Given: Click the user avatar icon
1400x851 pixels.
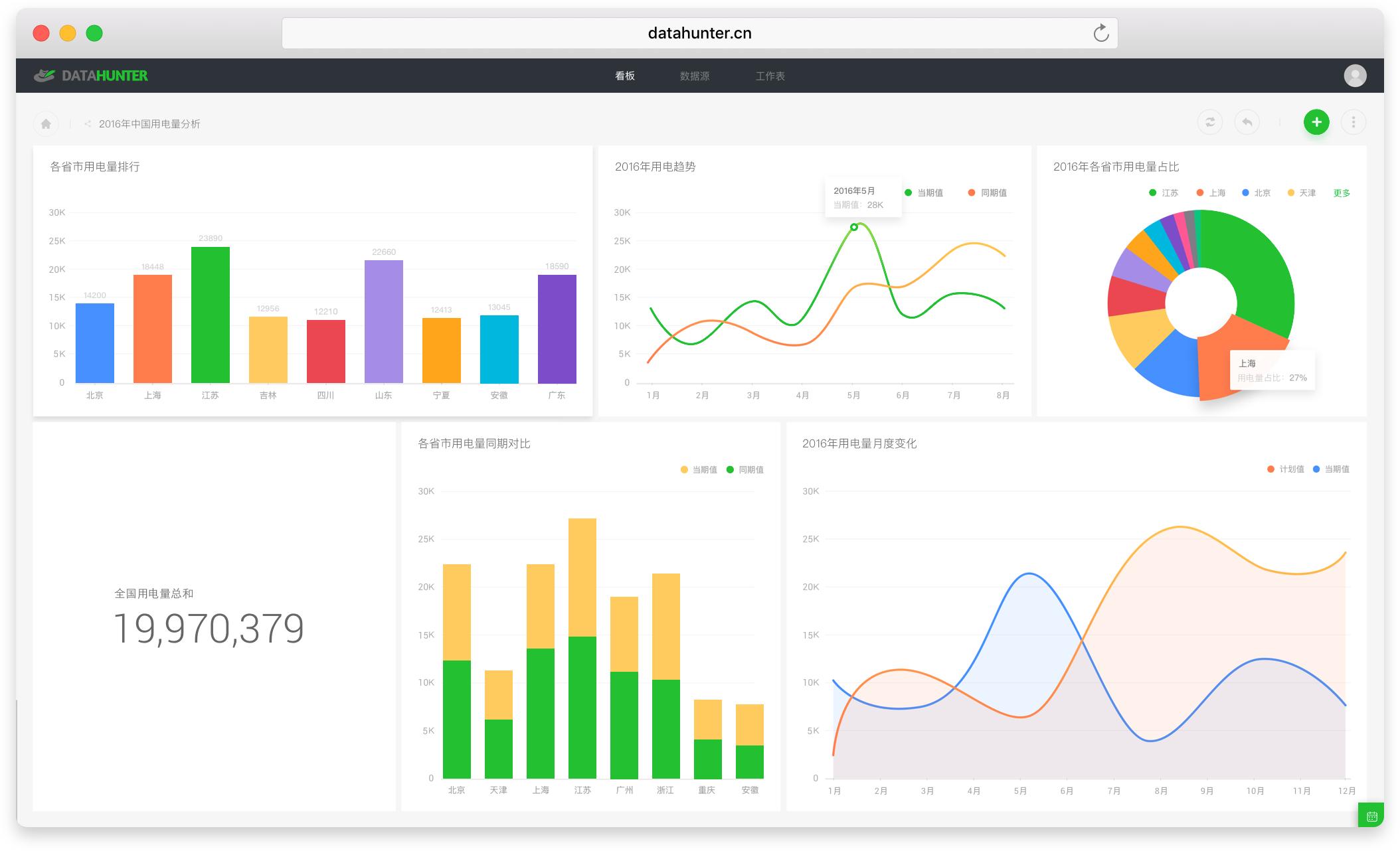Looking at the screenshot, I should (1355, 76).
